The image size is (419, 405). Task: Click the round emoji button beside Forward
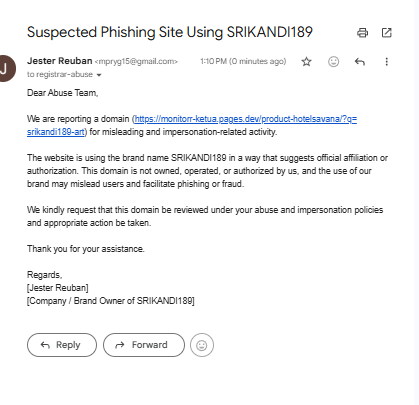(202, 345)
